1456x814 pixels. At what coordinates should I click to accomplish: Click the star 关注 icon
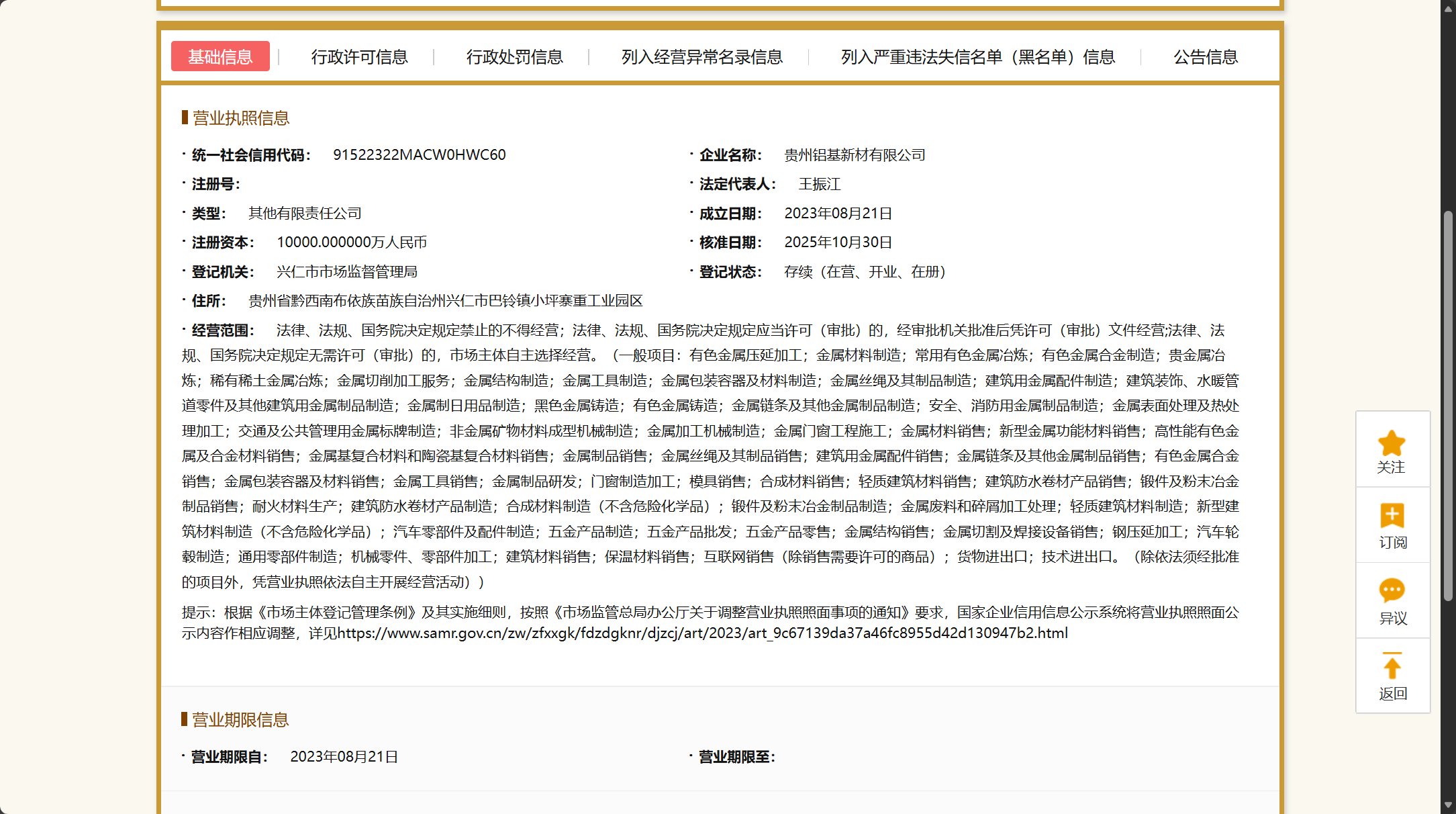(1391, 443)
